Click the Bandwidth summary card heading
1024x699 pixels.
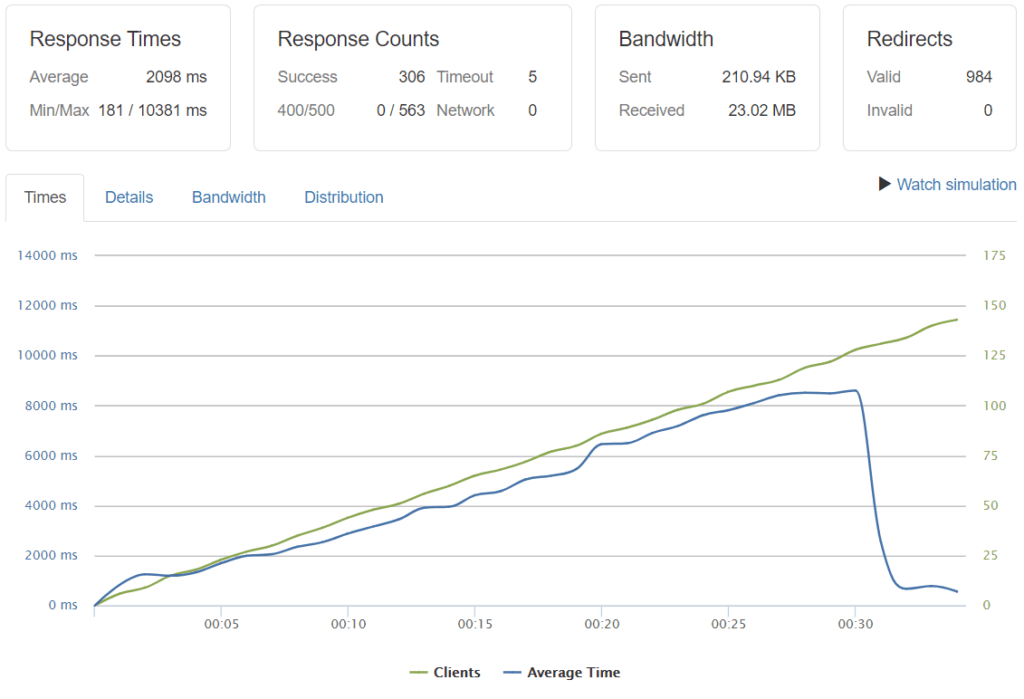click(666, 40)
